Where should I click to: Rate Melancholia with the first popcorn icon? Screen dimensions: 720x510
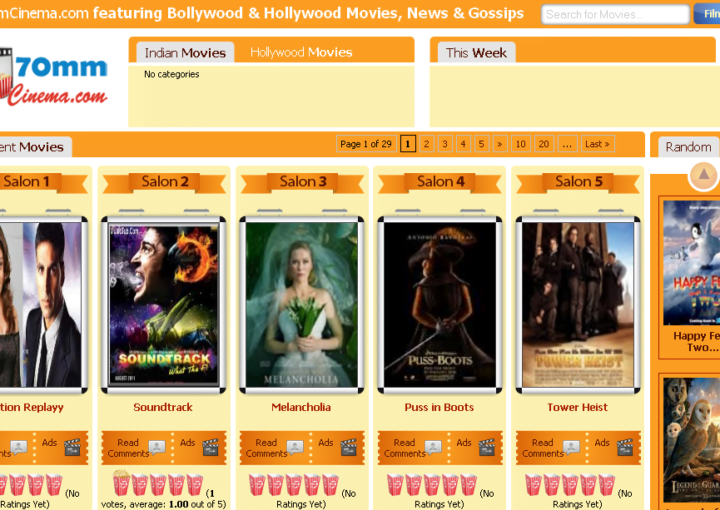coord(257,485)
